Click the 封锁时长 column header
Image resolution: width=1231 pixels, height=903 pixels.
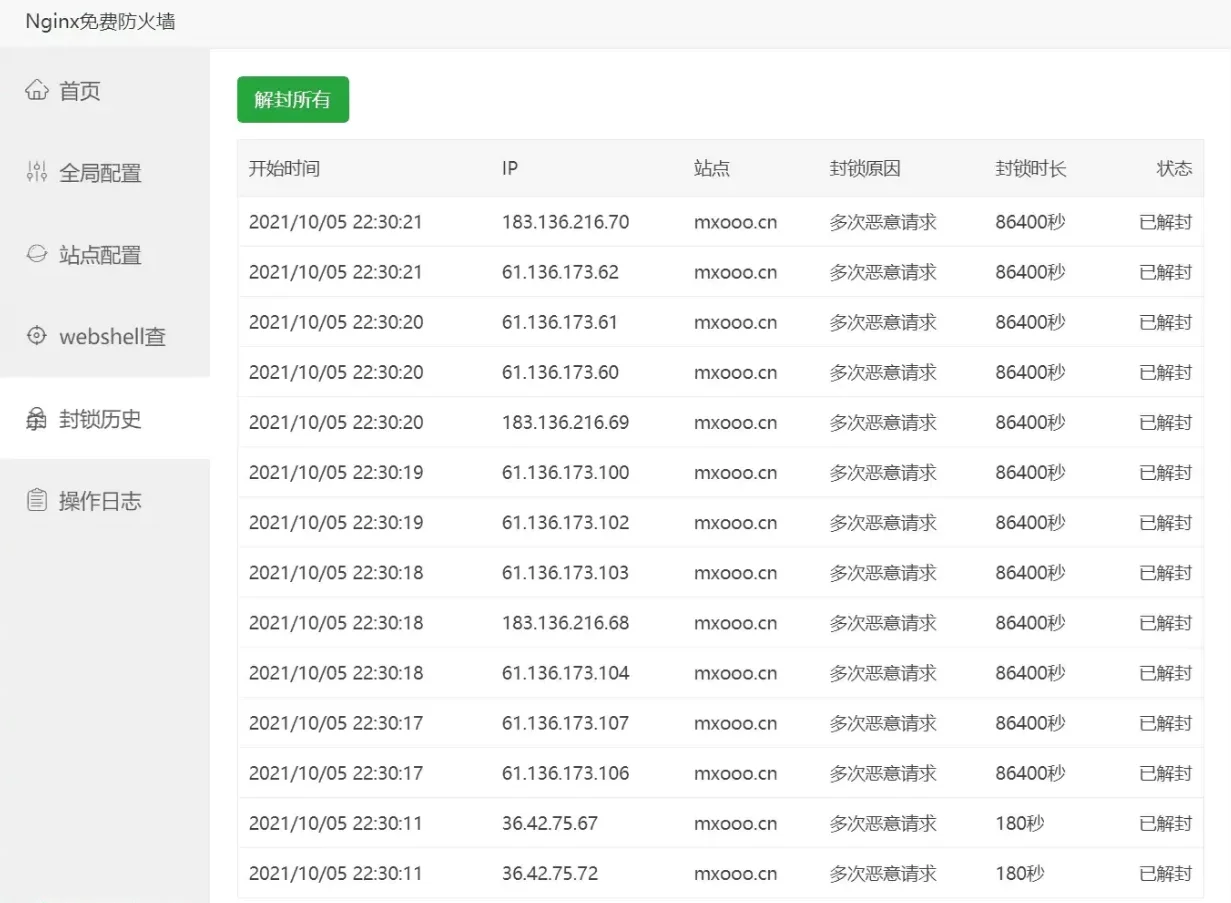(x=1030, y=168)
